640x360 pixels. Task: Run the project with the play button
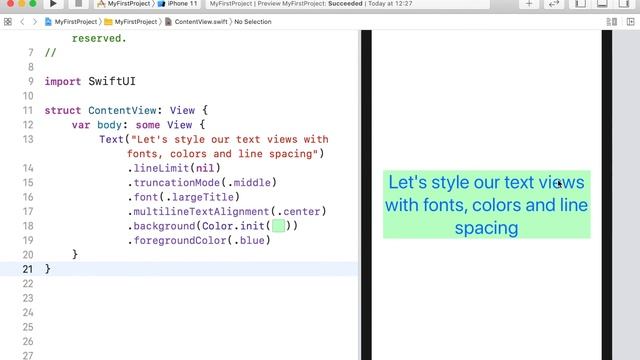[53, 4]
